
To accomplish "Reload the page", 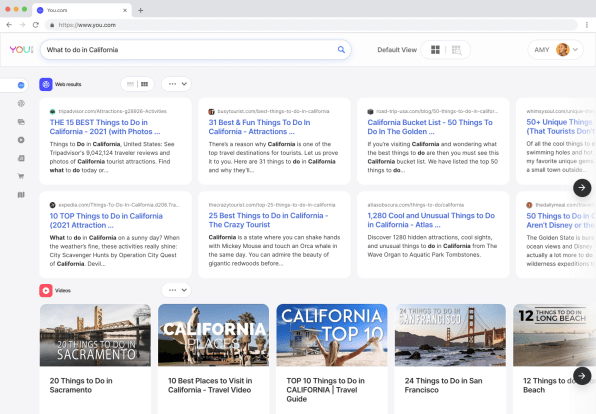I will 36,25.
